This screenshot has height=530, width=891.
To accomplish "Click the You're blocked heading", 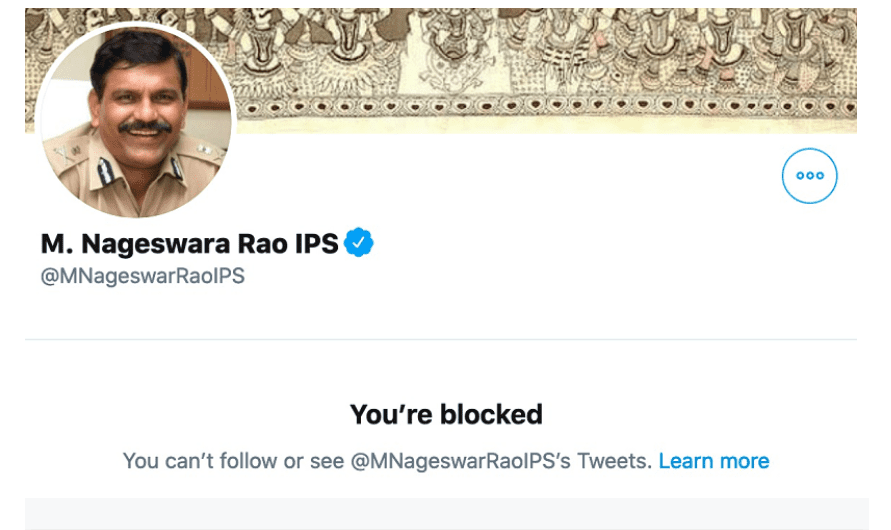I will coord(446,414).
